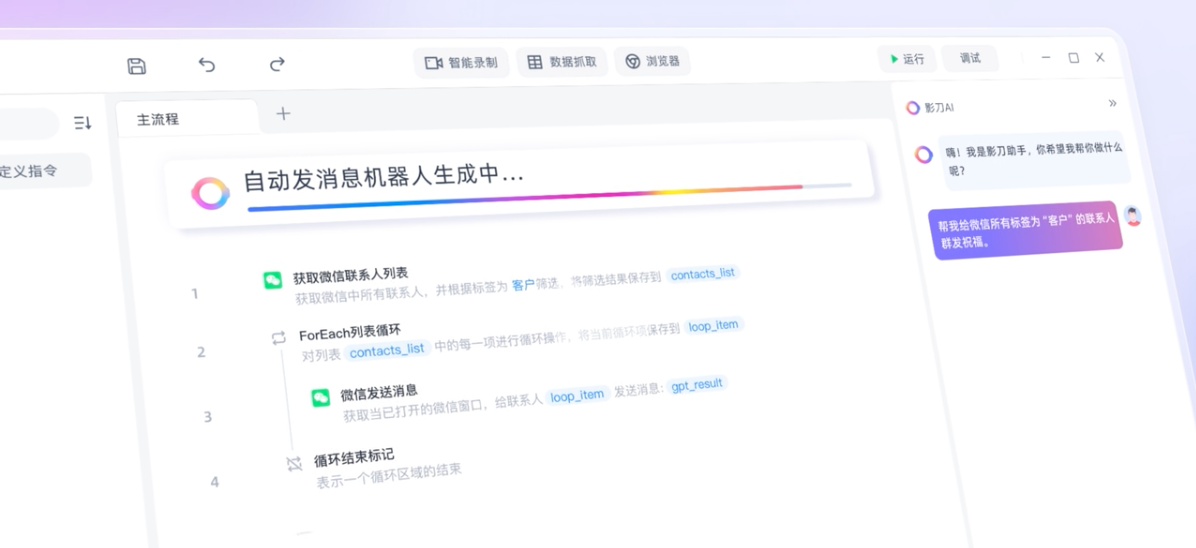Click the 客户 tag link in step 1
This screenshot has width=1196, height=548.
tap(523, 285)
